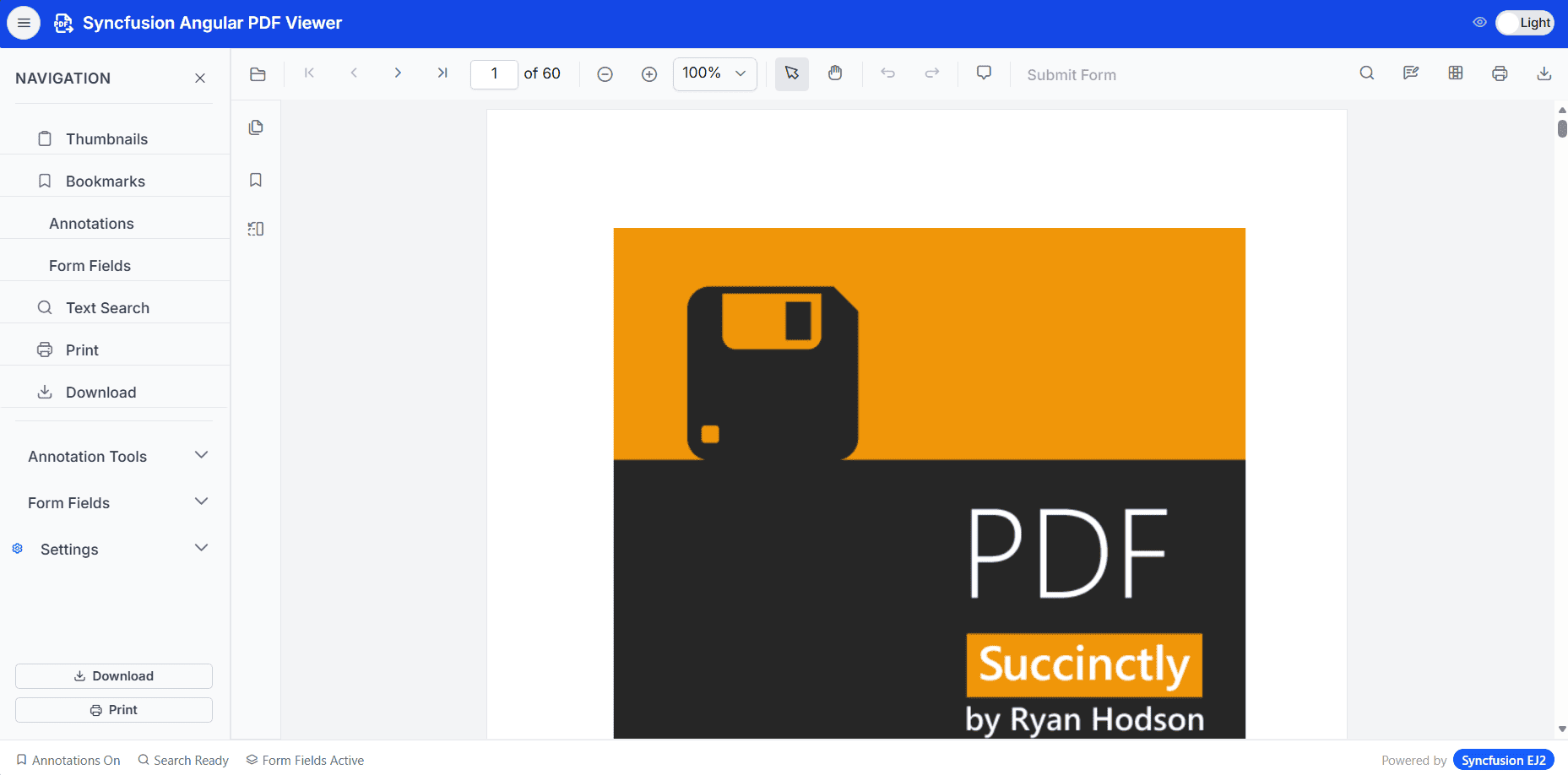Click the Annotations On status
The image size is (1568, 775).
tap(68, 761)
